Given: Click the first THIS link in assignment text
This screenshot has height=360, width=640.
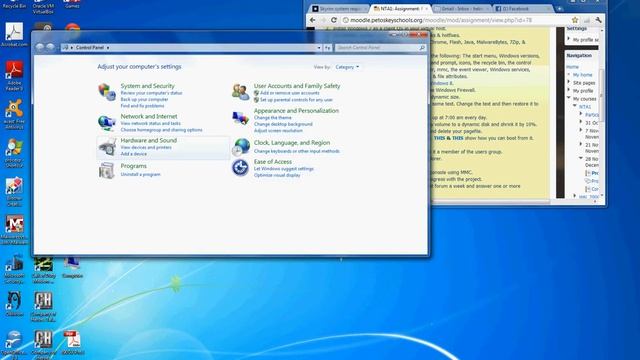Looking at the screenshot, I should click(x=439, y=138).
